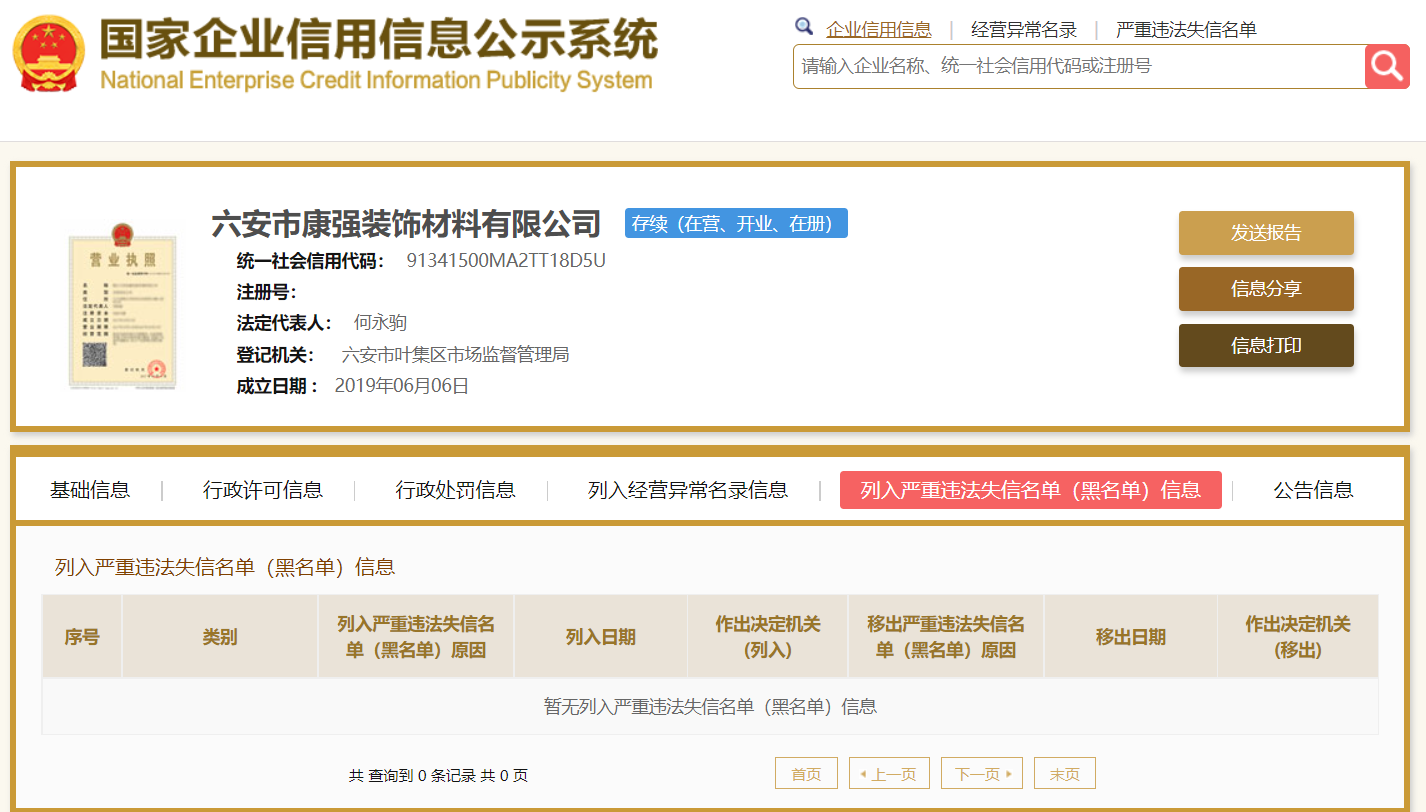Go to 首页 in pagination

pos(806,773)
